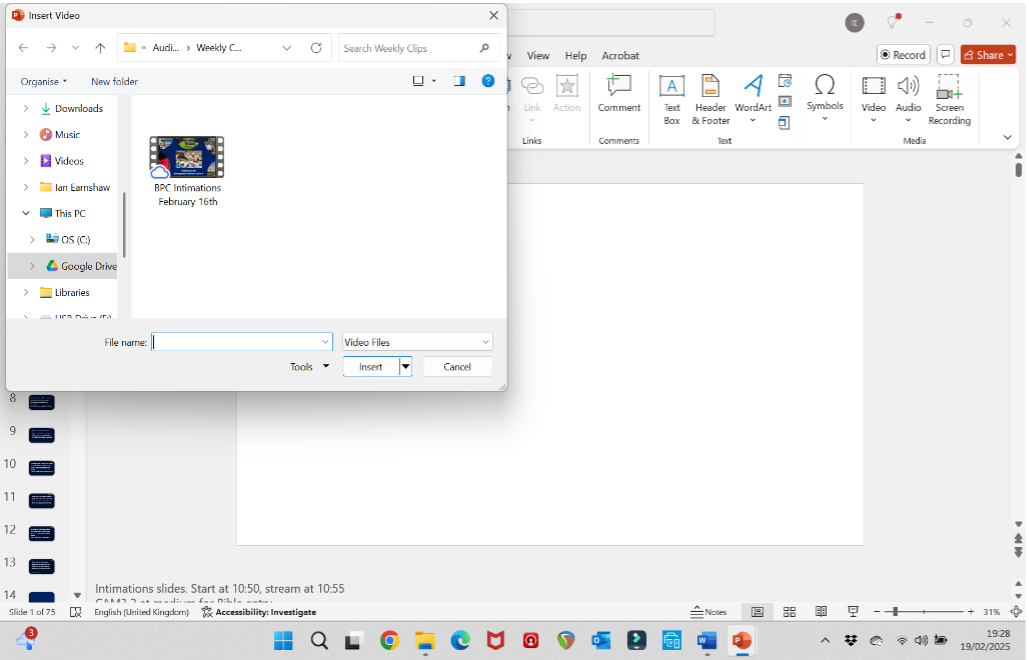Open the Video Files type combo box
Image resolution: width=1029 pixels, height=660 pixels.
417,342
